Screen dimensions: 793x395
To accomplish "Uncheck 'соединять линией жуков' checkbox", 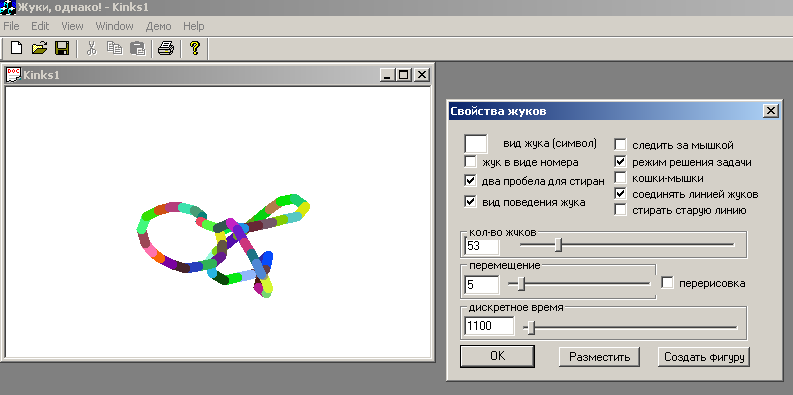I will 621,194.
